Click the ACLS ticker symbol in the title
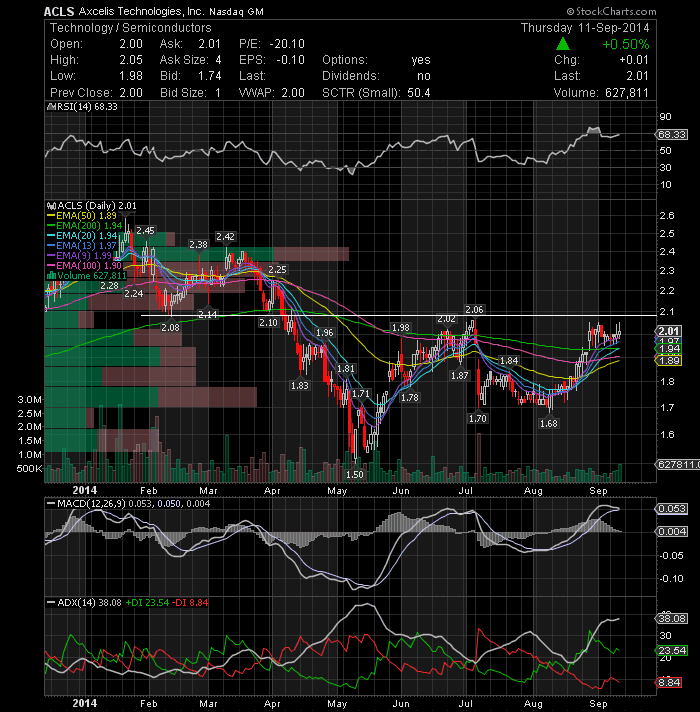The image size is (700, 712). click(x=59, y=12)
